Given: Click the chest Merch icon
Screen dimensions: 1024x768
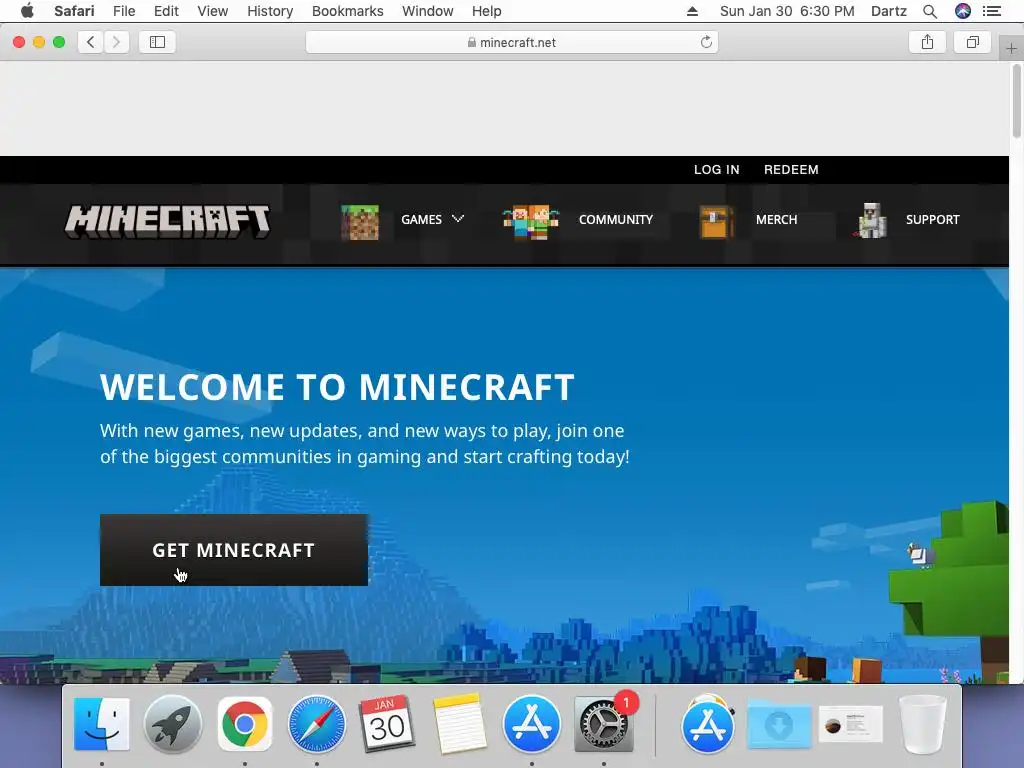Looking at the screenshot, I should coord(716,222).
